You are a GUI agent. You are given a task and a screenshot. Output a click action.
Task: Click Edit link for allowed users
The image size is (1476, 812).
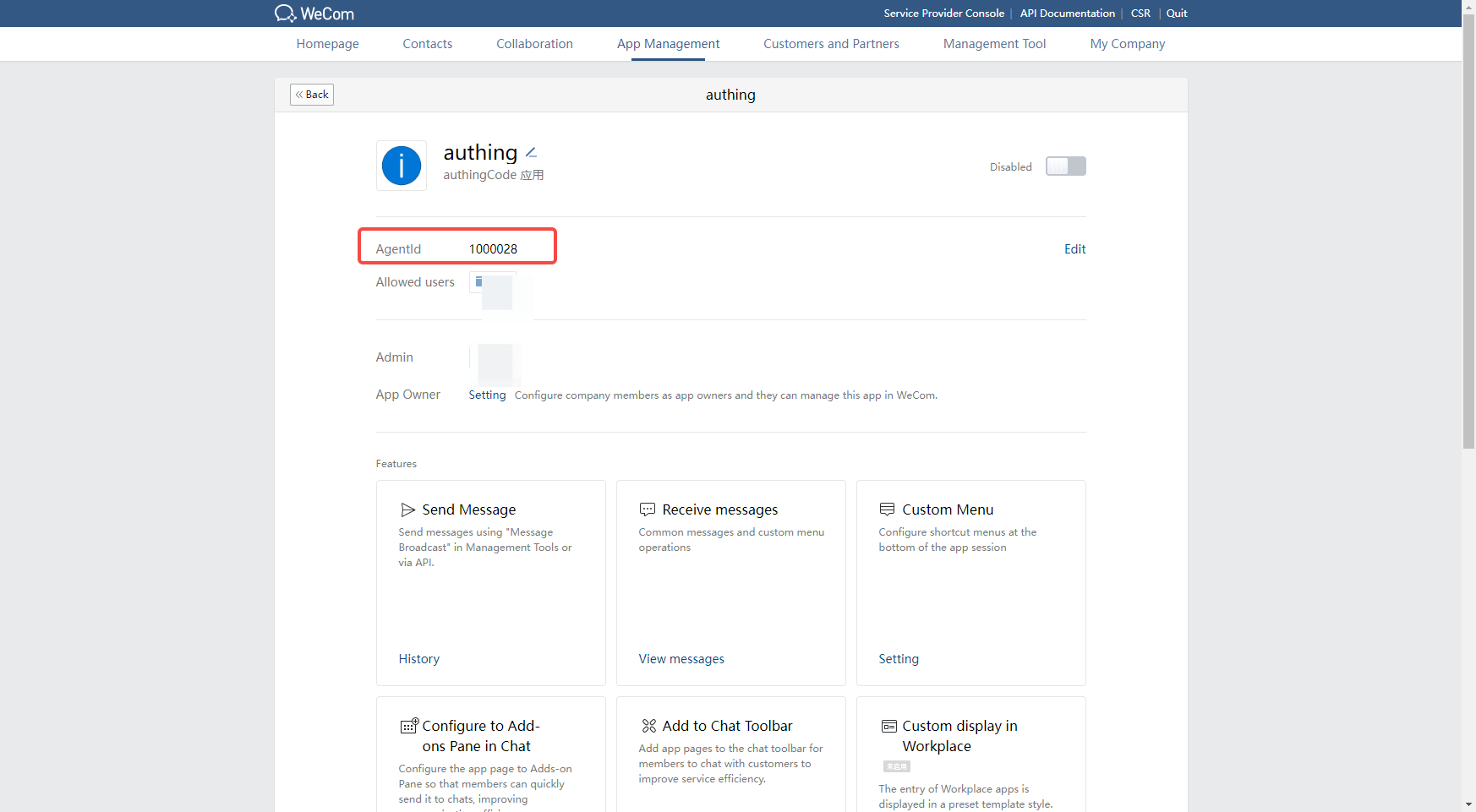(x=1074, y=249)
